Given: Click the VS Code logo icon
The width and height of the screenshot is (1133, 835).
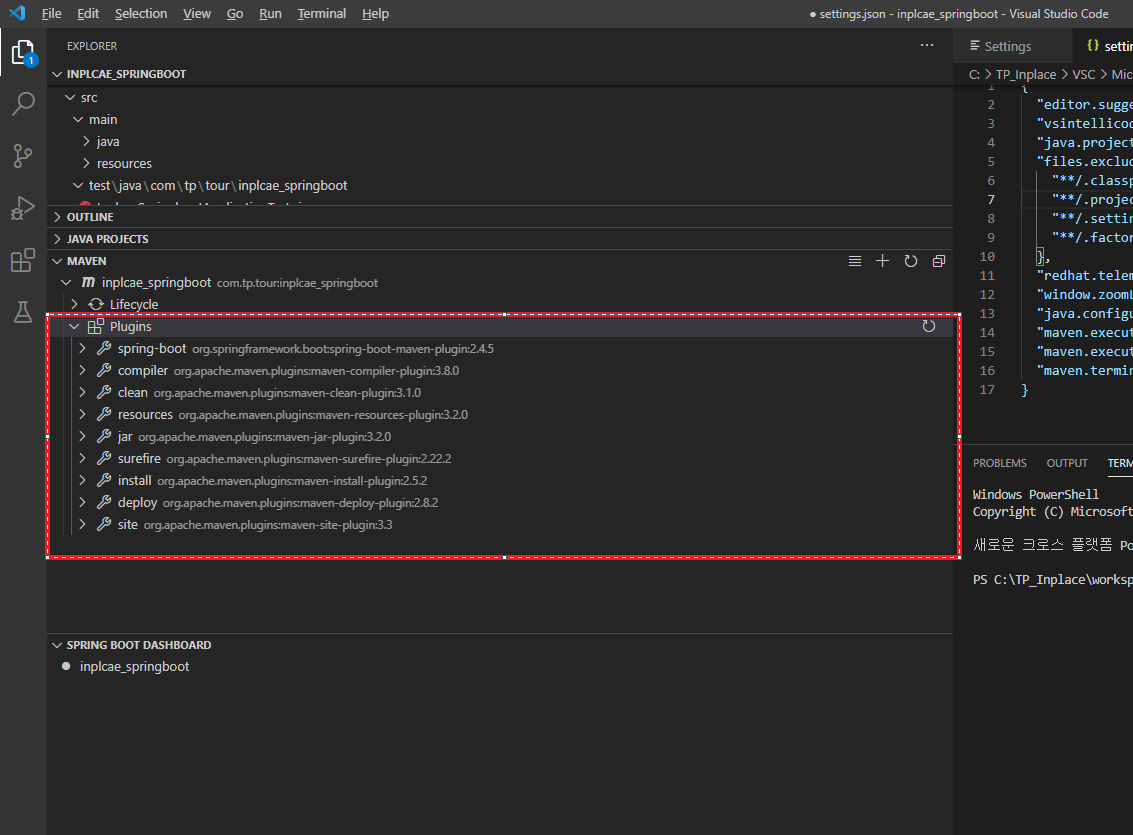Looking at the screenshot, I should tap(17, 13).
